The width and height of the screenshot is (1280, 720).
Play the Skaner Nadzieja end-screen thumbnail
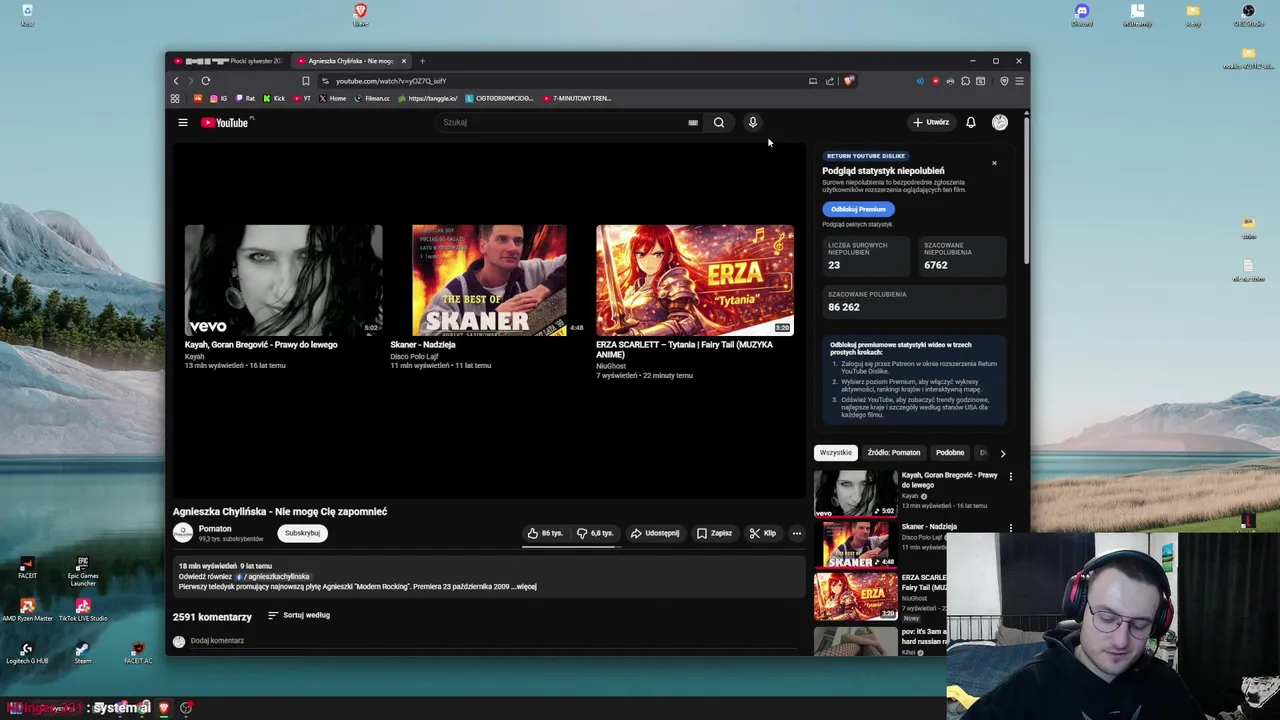coord(489,280)
